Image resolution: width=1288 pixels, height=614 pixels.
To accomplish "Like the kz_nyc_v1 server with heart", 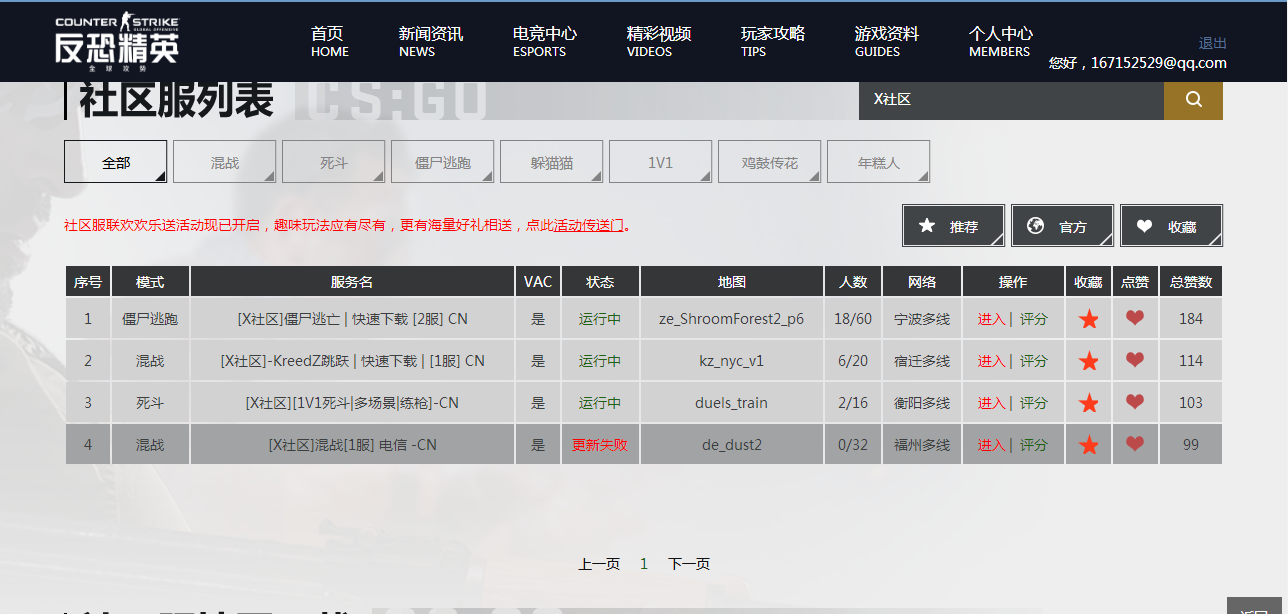I will pyautogui.click(x=1135, y=361).
